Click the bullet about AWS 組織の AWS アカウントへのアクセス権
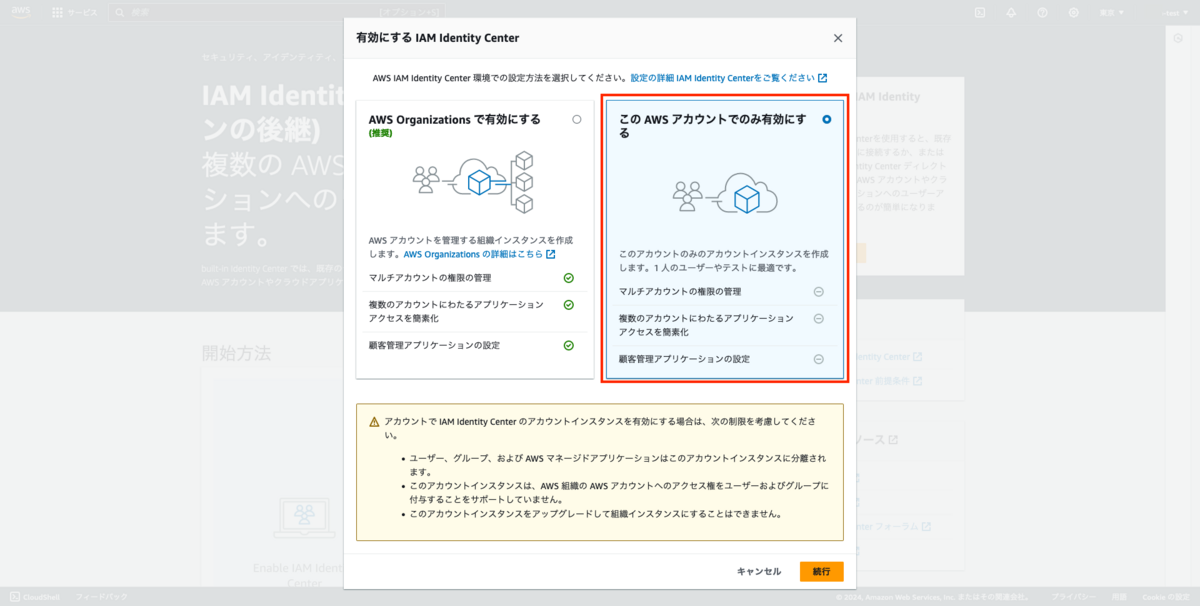Image resolution: width=1200 pixels, height=606 pixels. (618, 492)
